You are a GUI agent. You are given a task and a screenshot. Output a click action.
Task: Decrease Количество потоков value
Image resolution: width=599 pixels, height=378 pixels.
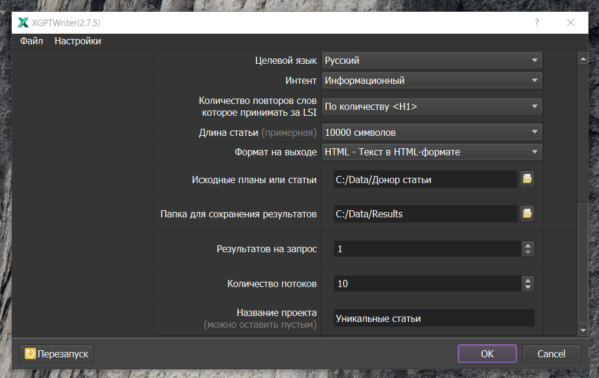coord(528,287)
